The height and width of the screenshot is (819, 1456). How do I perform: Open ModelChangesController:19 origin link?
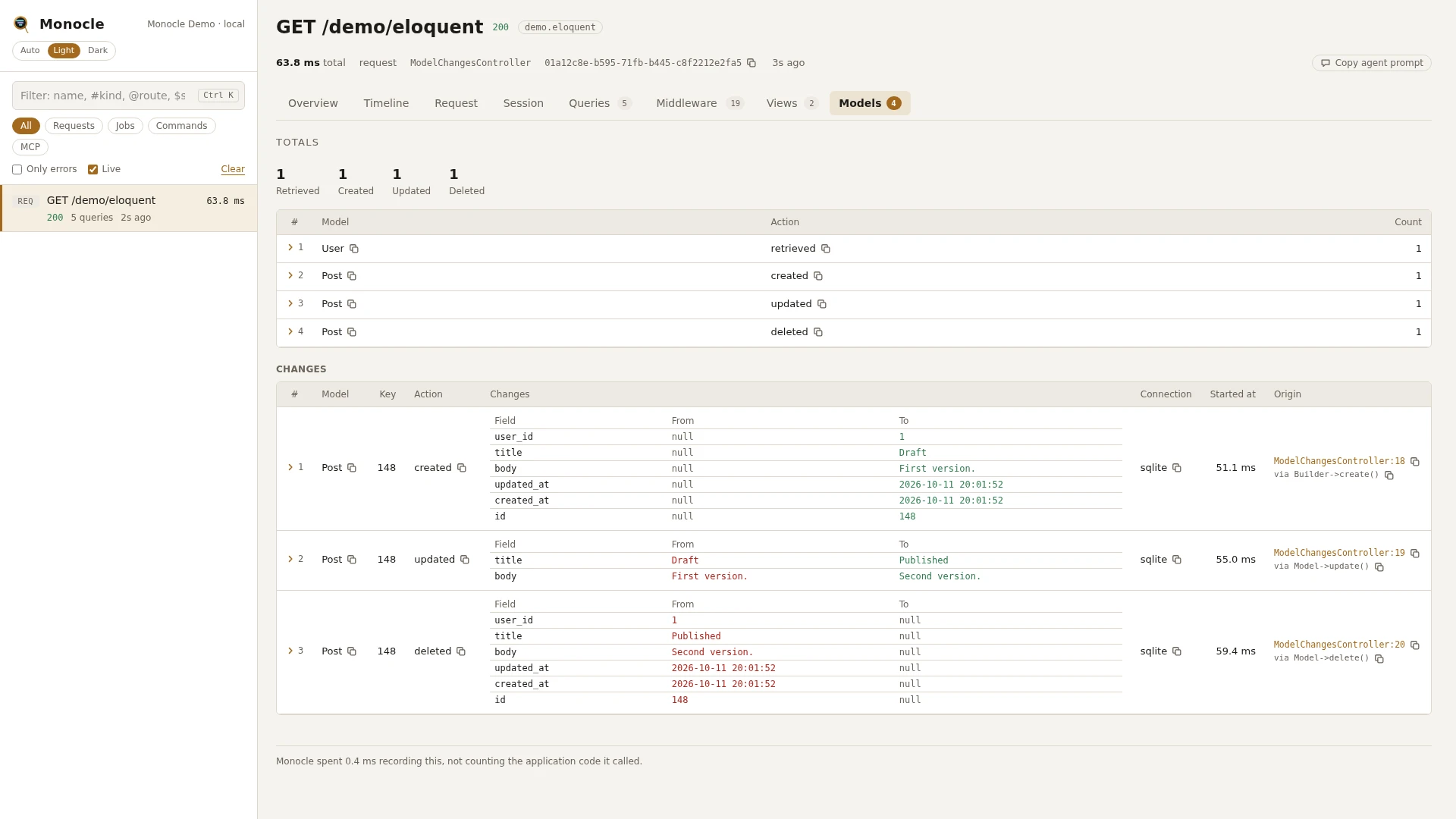pyautogui.click(x=1338, y=554)
